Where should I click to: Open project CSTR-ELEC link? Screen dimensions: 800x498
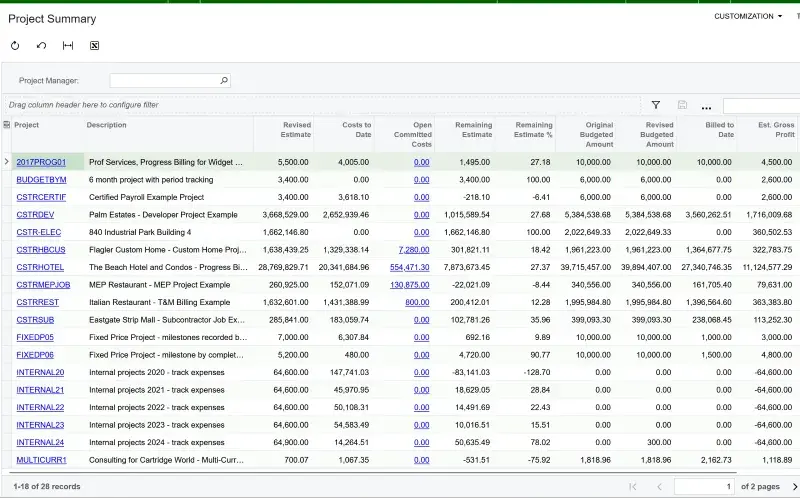coord(39,232)
